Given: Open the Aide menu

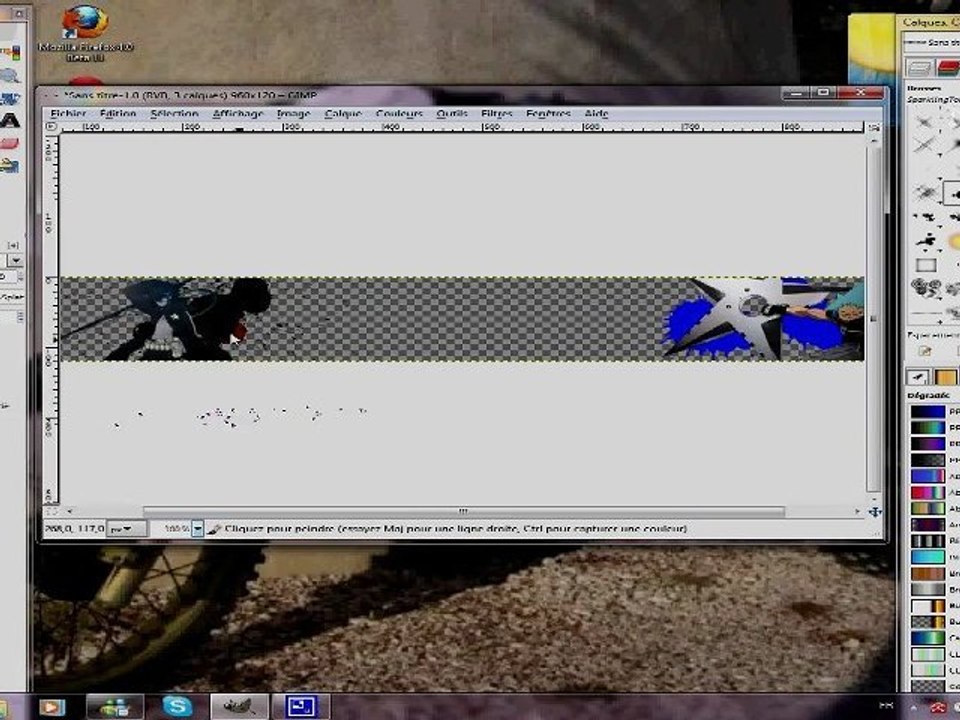Looking at the screenshot, I should [x=596, y=114].
